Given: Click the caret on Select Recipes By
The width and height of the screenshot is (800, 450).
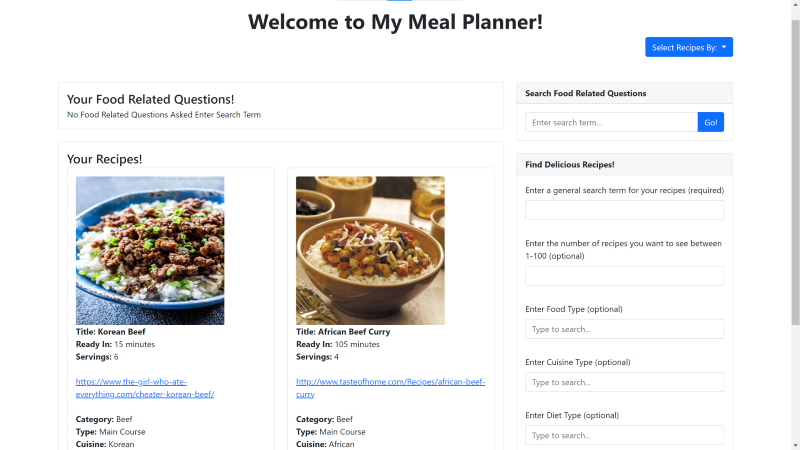Looking at the screenshot, I should point(724,47).
